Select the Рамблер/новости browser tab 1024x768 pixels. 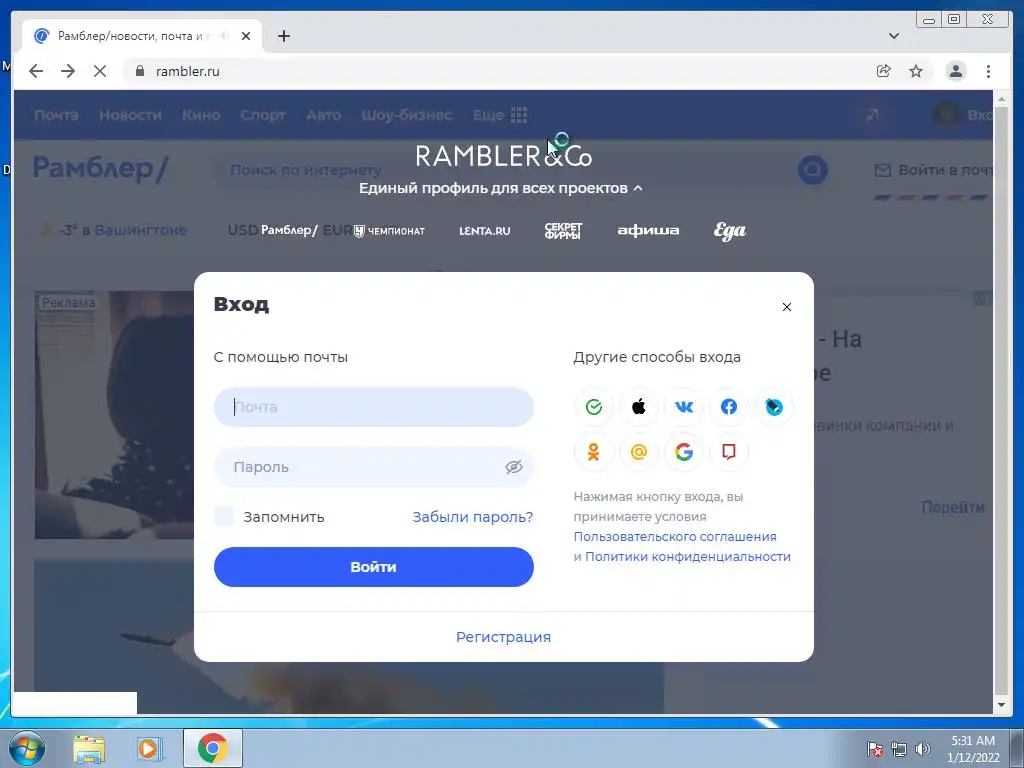pos(142,36)
